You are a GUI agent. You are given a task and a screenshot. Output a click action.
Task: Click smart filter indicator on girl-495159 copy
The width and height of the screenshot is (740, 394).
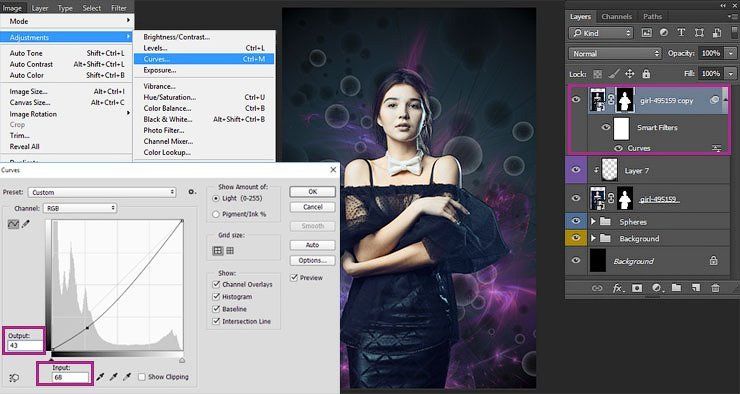(x=714, y=100)
